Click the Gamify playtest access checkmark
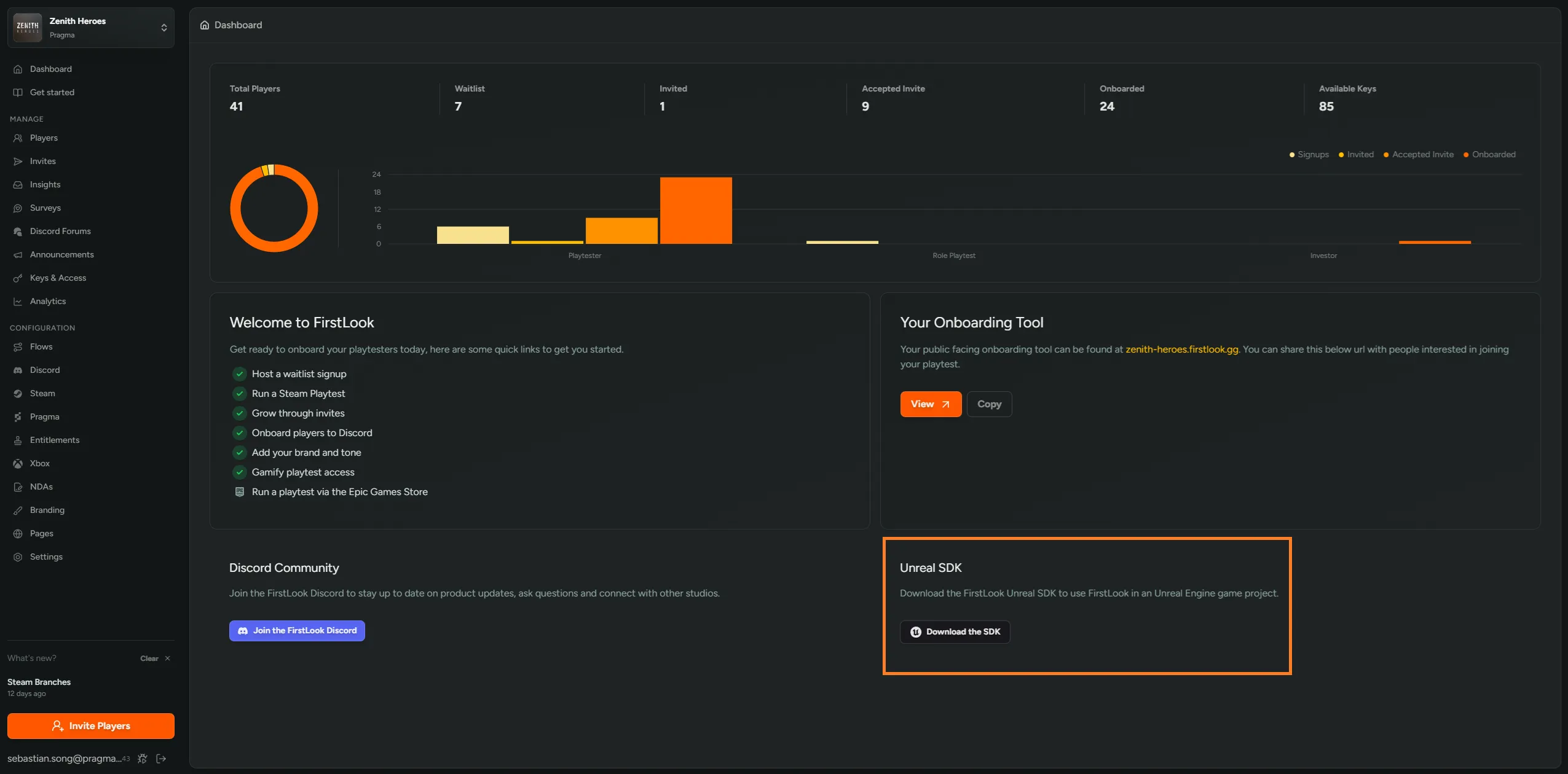The image size is (1568, 774). [240, 472]
